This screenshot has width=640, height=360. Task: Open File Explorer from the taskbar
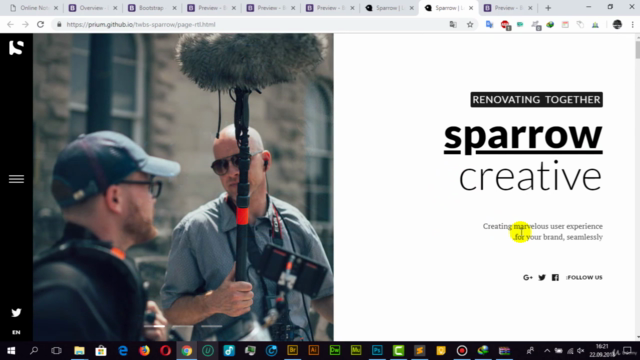click(x=79, y=351)
